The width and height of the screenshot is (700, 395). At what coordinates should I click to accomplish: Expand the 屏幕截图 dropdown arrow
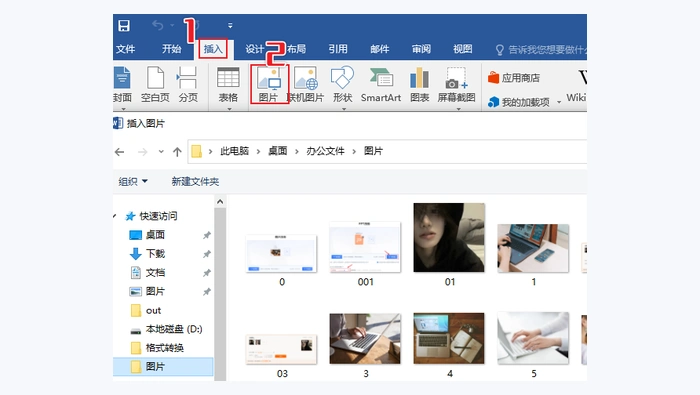click(458, 108)
